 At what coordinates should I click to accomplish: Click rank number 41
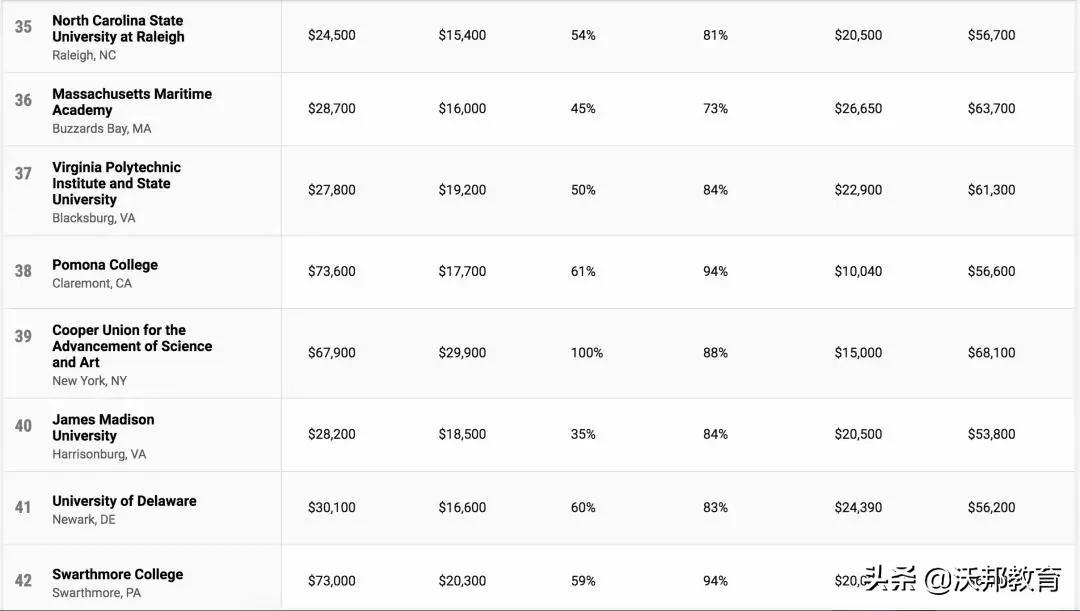tap(23, 508)
